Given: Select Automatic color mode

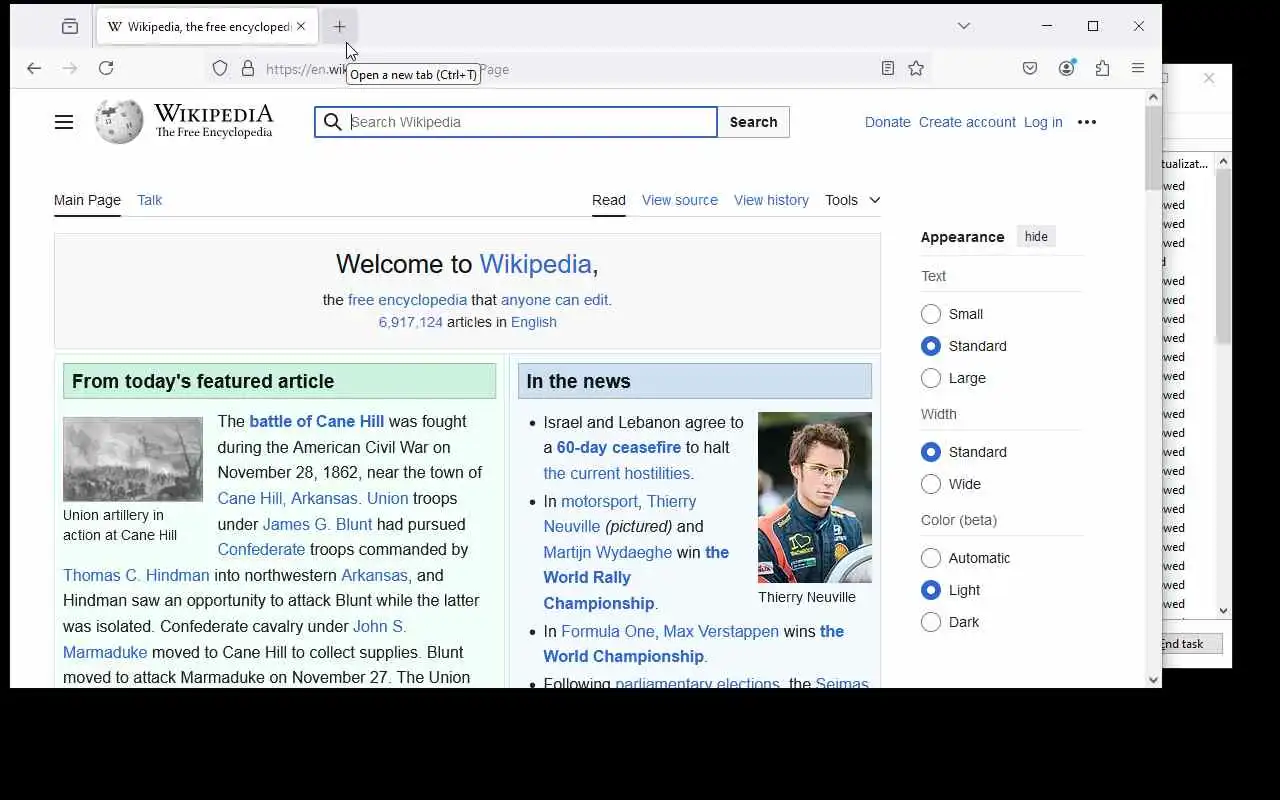Looking at the screenshot, I should [x=931, y=558].
